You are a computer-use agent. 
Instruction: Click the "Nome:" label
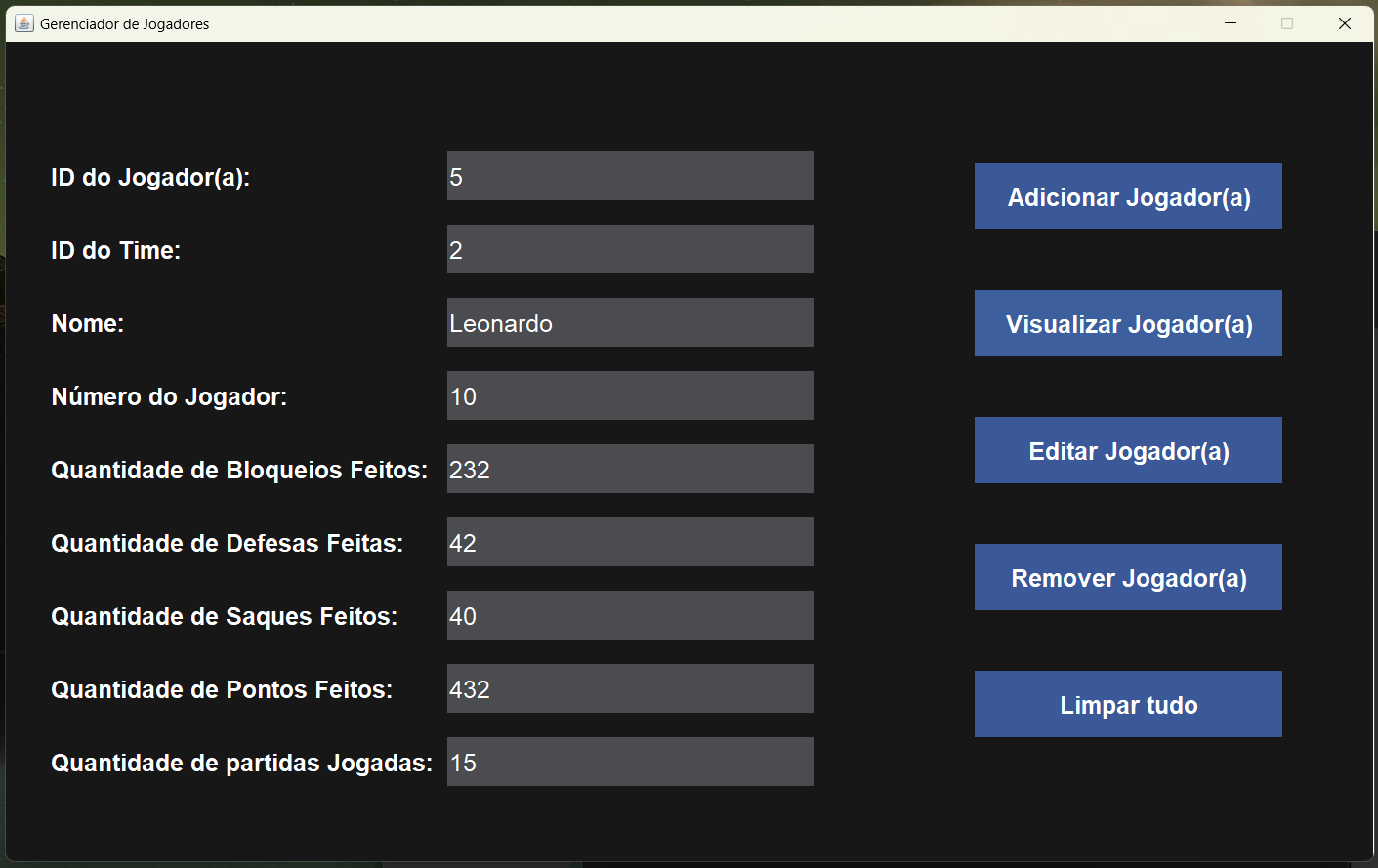pos(88,324)
